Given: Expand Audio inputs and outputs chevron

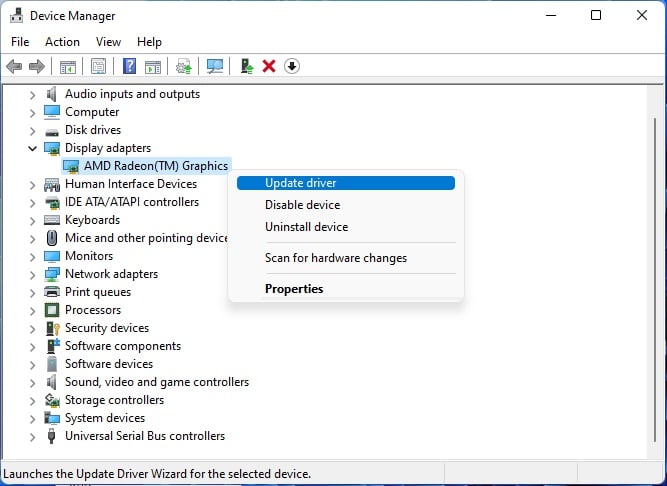Looking at the screenshot, I should (33, 94).
